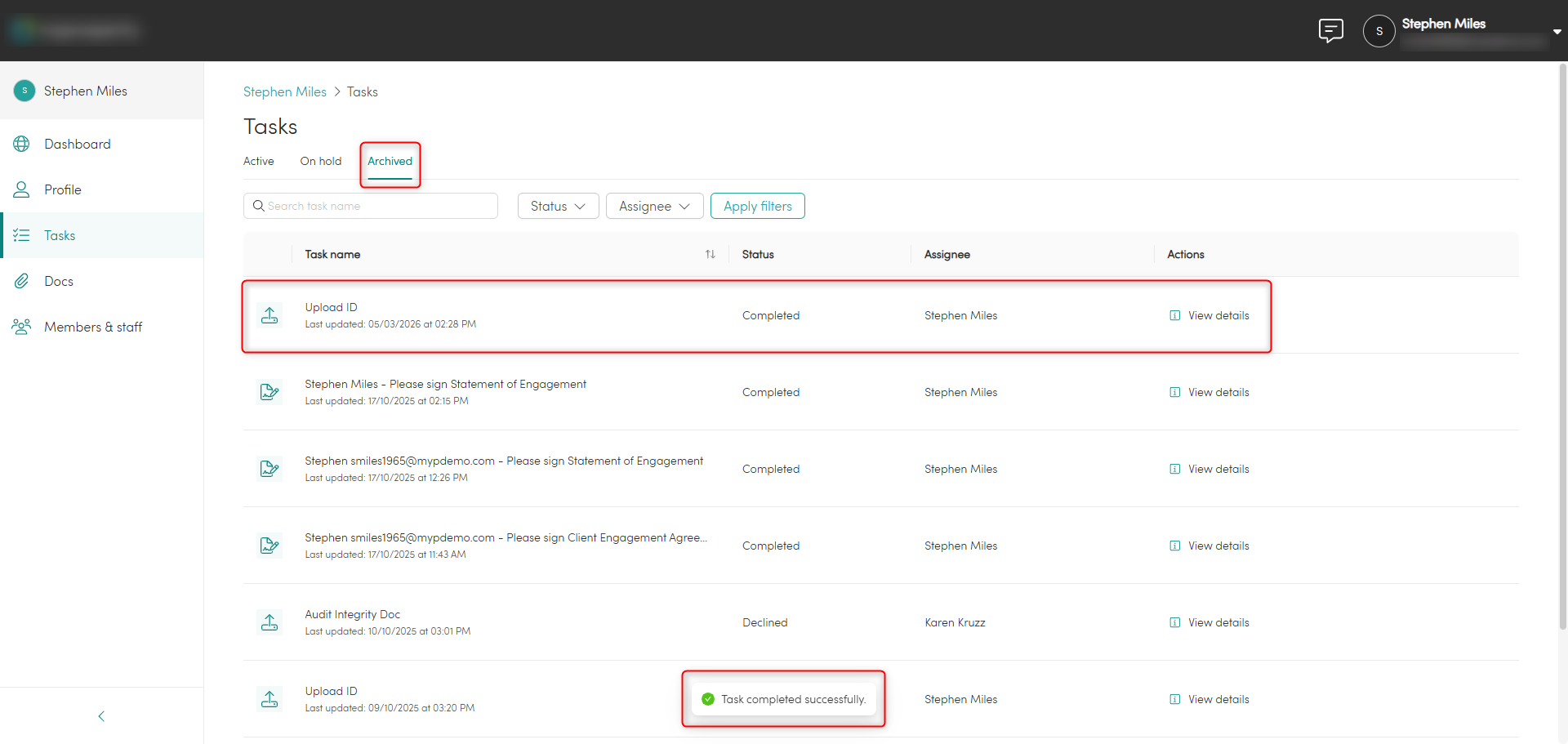Expand the account dropdown arrow in header
Screen dimensions: 1568x744
point(1557,32)
